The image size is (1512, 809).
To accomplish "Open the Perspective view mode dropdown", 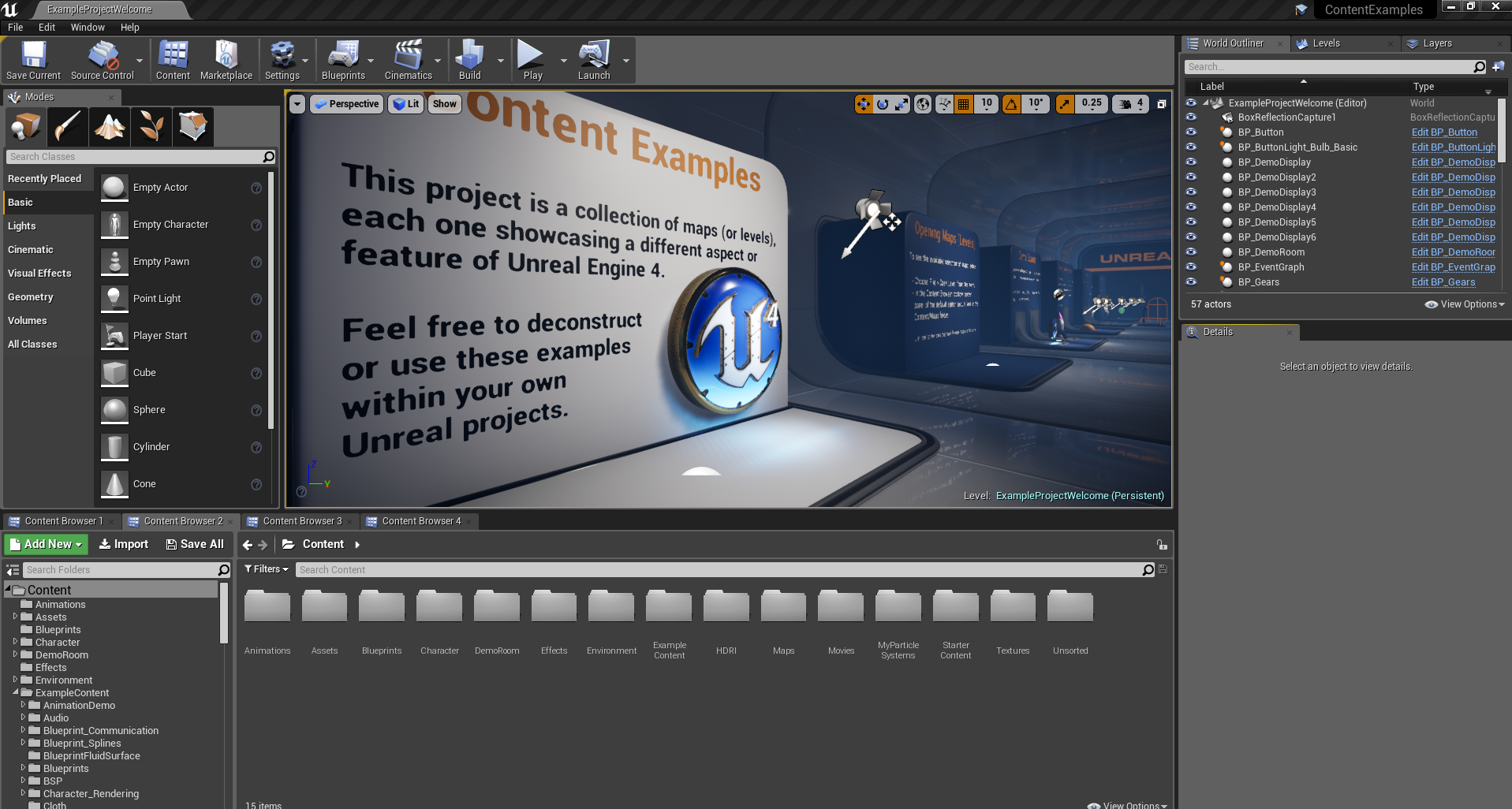I will click(346, 104).
